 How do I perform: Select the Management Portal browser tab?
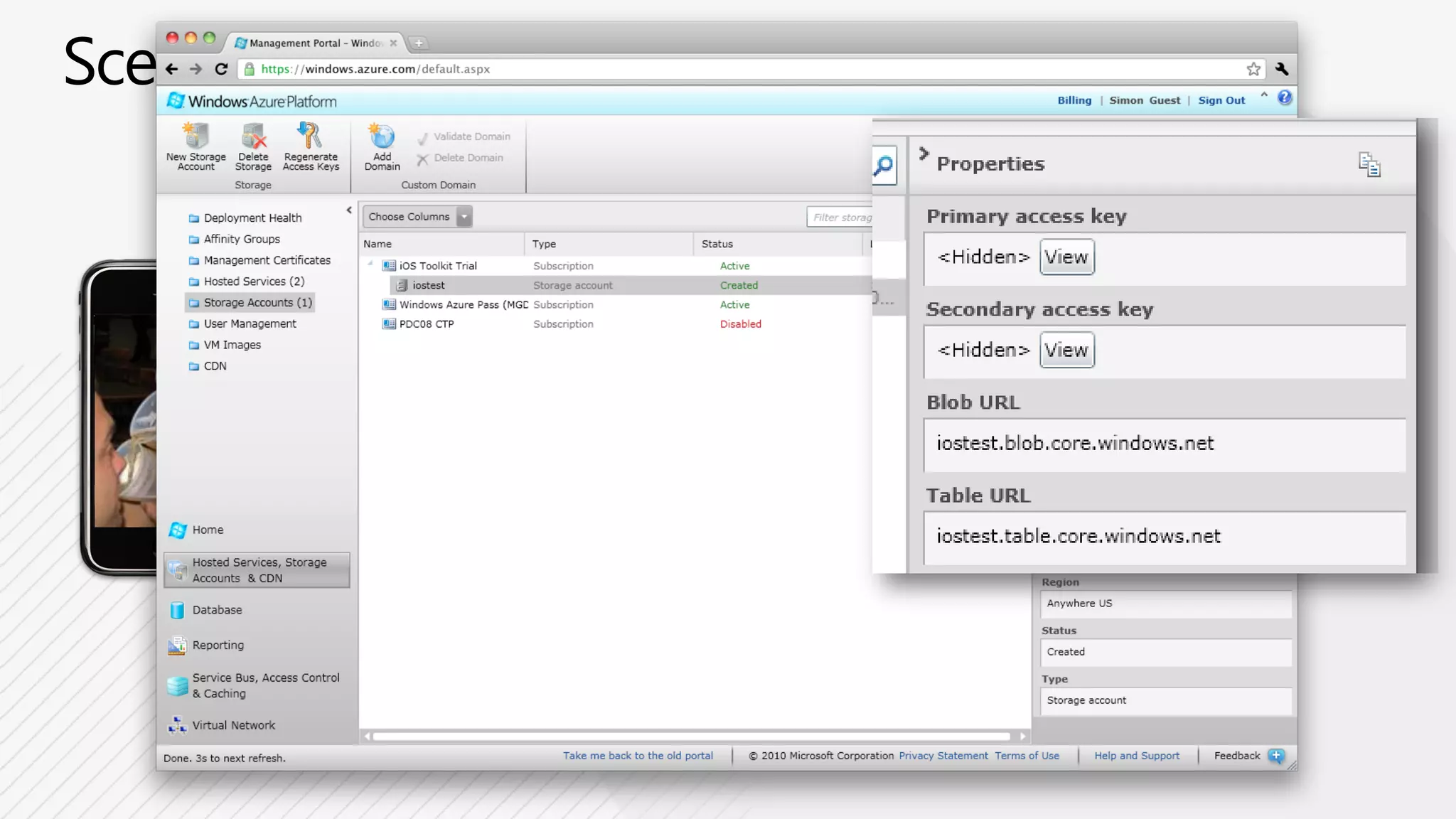point(316,43)
